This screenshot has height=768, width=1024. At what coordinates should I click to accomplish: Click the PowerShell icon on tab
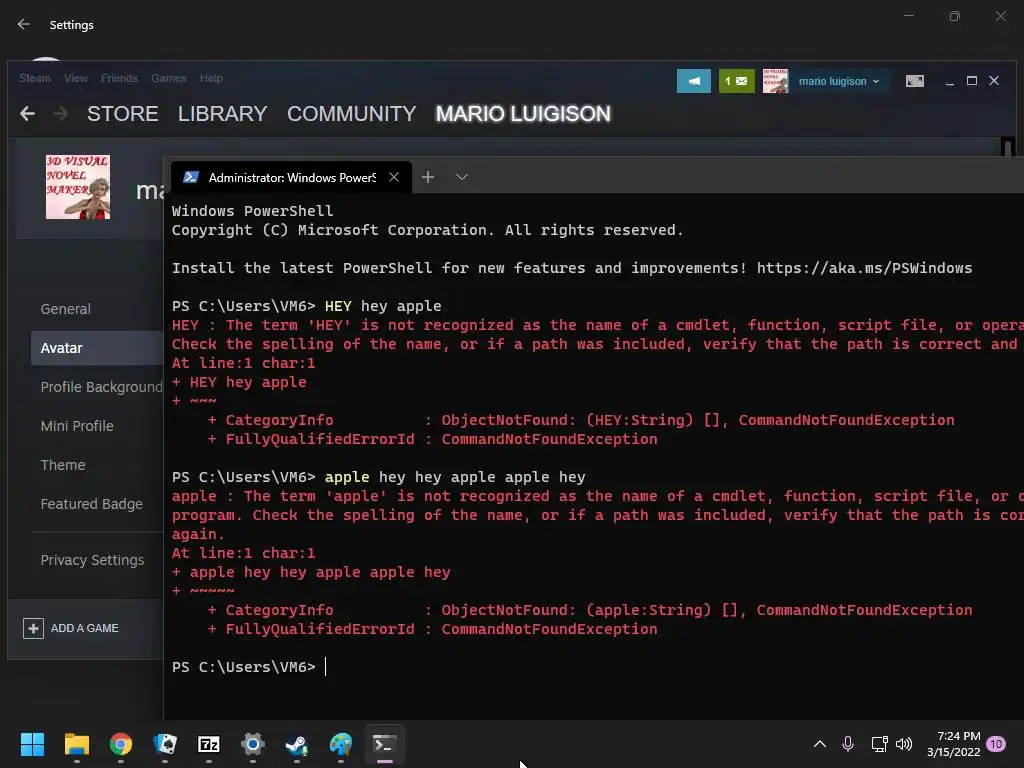point(191,177)
